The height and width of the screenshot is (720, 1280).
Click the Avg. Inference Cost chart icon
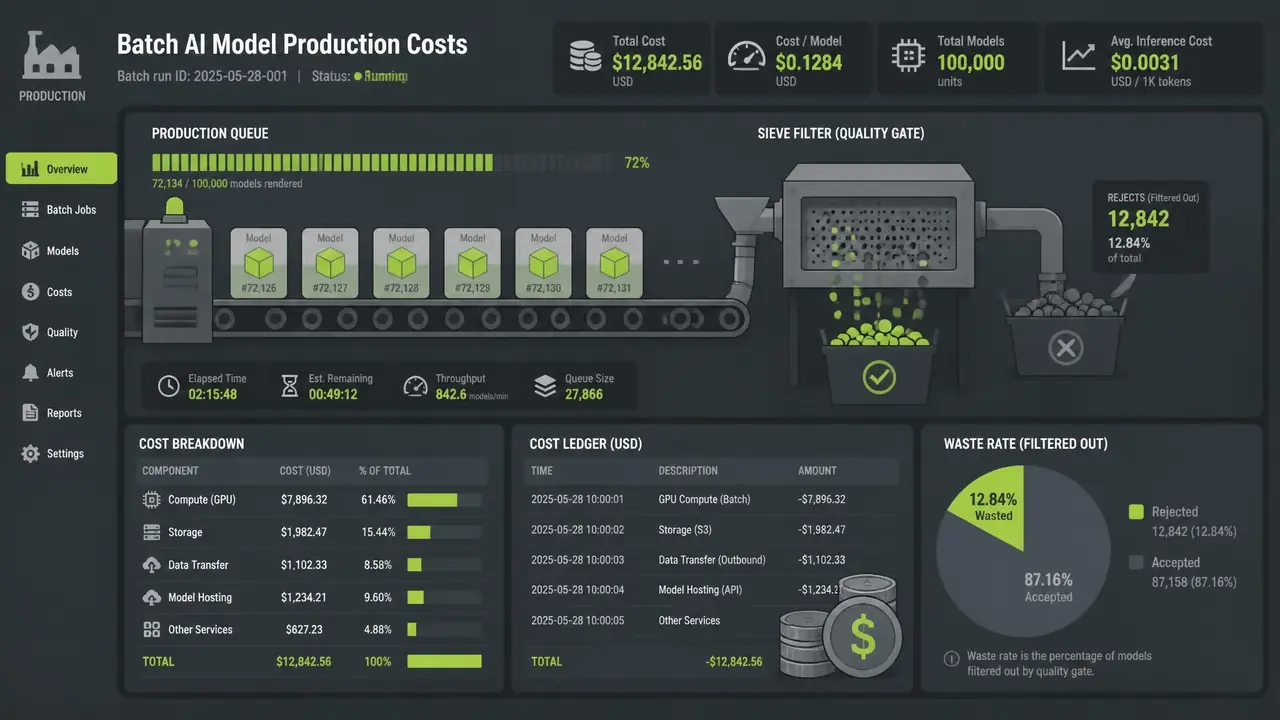click(1078, 56)
